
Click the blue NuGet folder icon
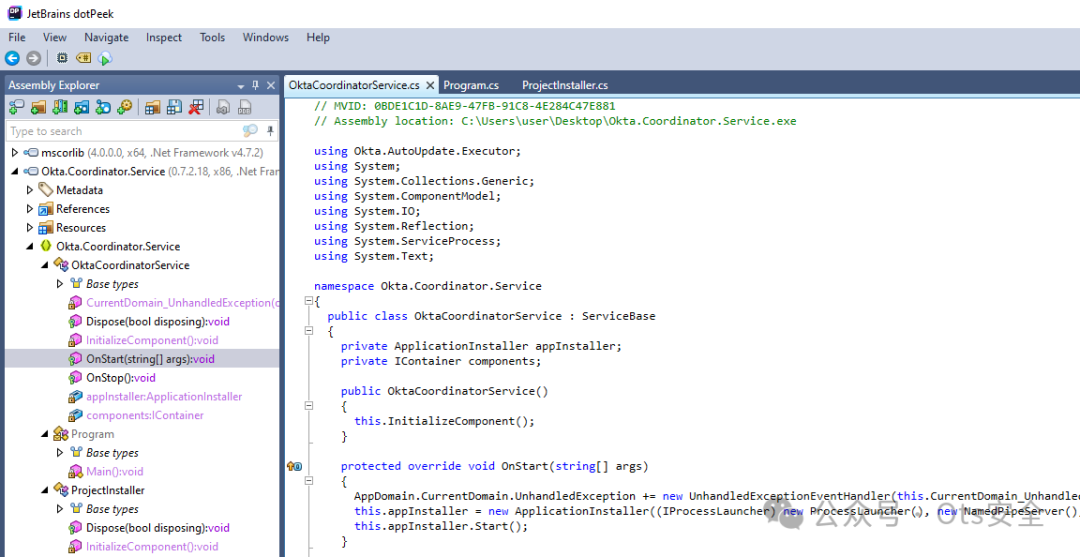[81, 107]
